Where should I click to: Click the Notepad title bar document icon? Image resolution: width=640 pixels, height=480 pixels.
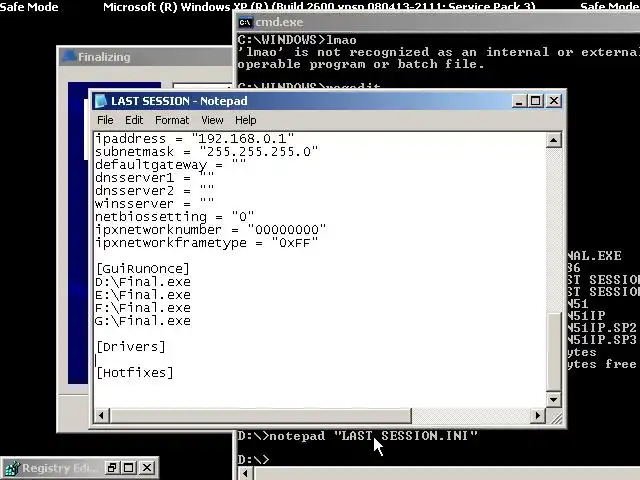pyautogui.click(x=100, y=101)
